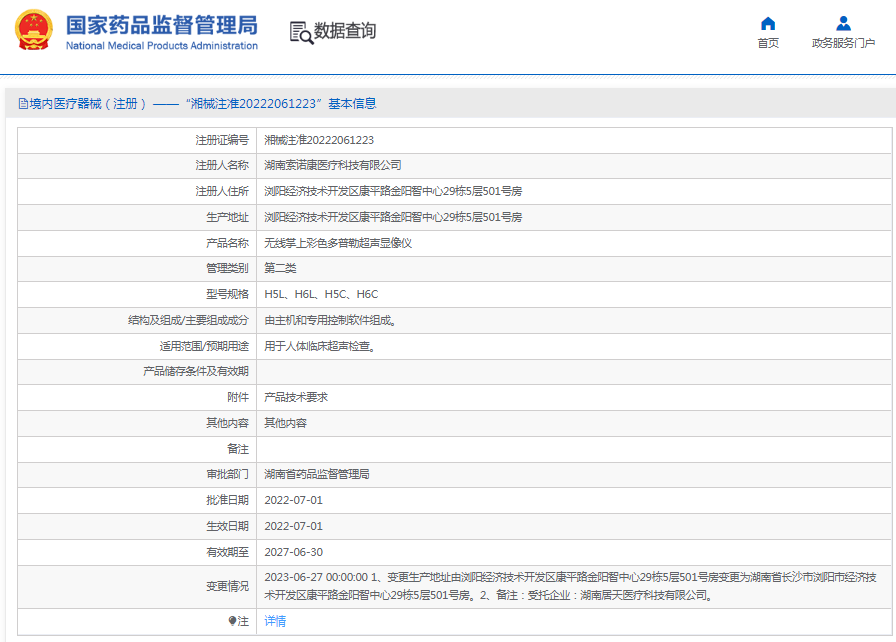This screenshot has width=896, height=642.
Task: Click National Medical Products Administration subtitle
Action: pyautogui.click(x=162, y=46)
